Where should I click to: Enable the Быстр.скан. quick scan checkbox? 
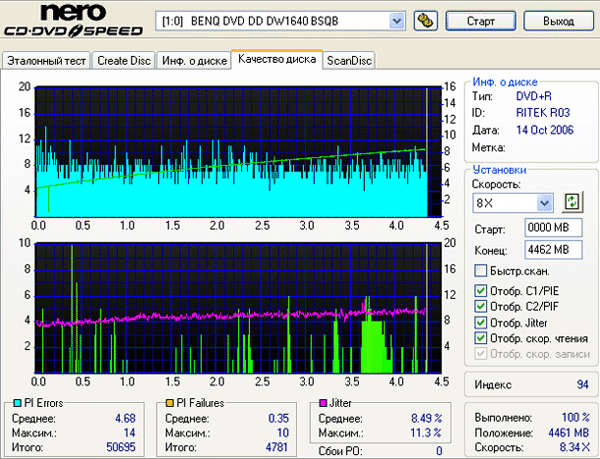tap(481, 271)
